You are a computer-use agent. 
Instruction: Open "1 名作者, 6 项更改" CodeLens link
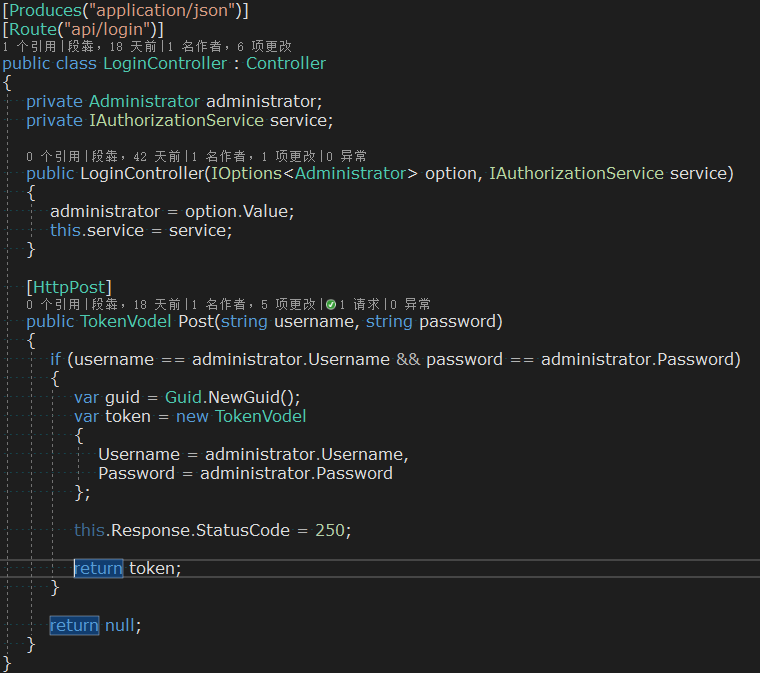230,47
